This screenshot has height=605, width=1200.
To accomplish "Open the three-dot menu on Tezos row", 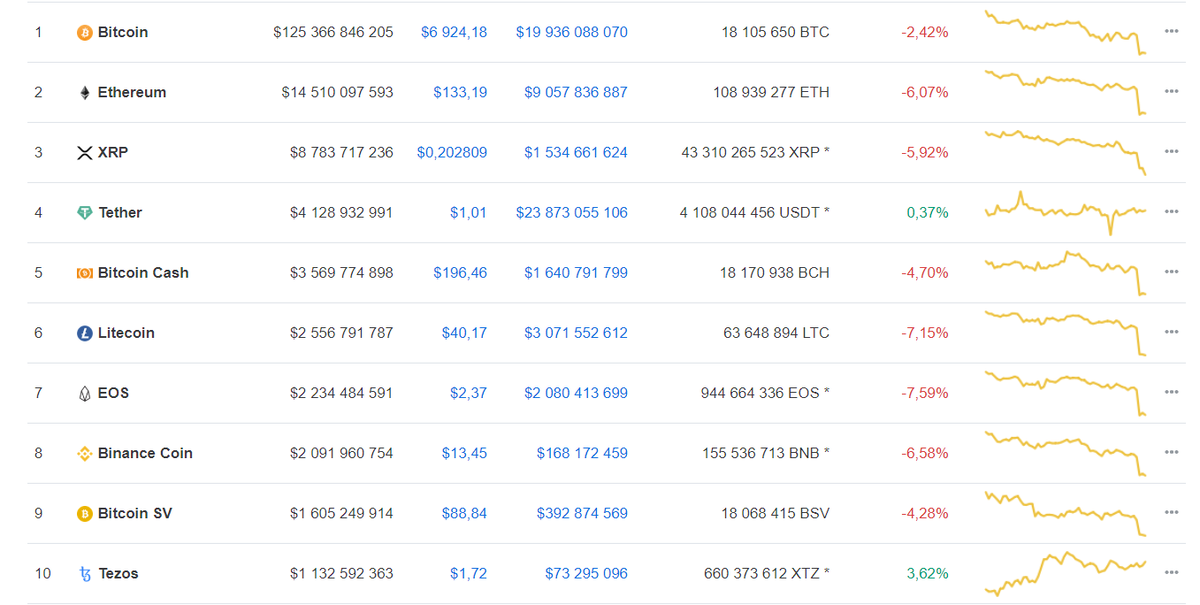I will 1170,573.
